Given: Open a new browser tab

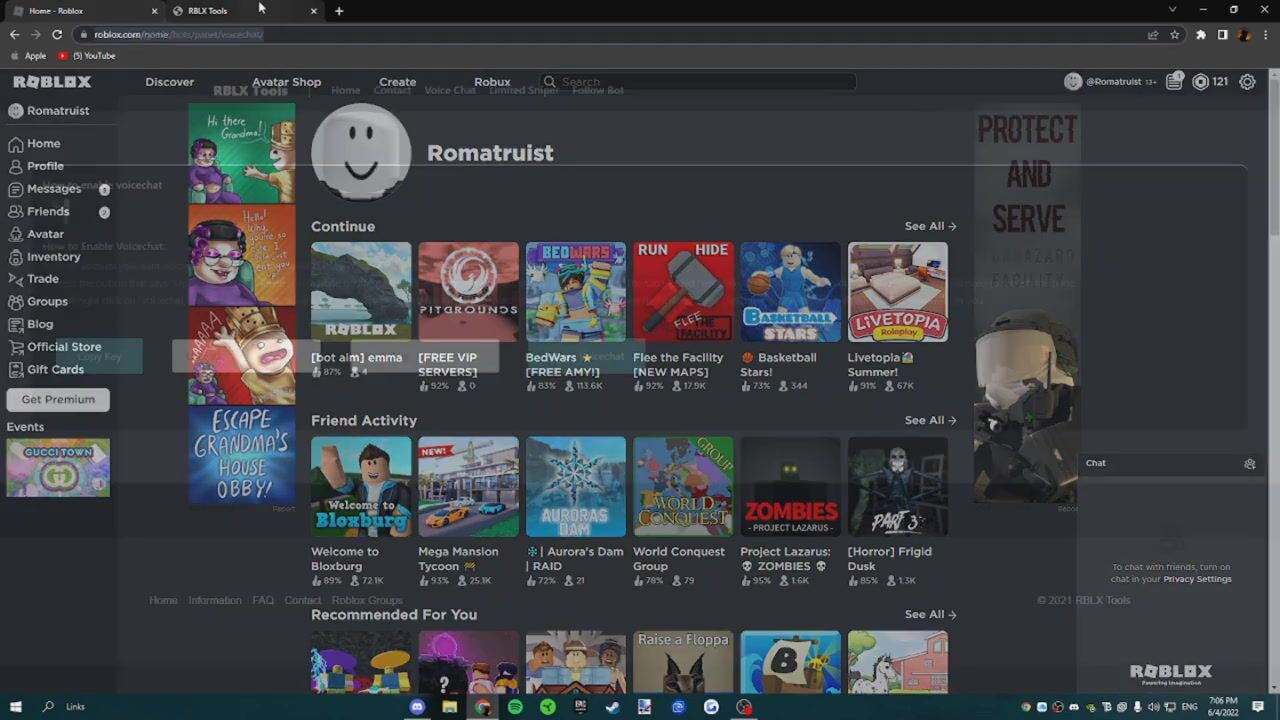Looking at the screenshot, I should 339,11.
